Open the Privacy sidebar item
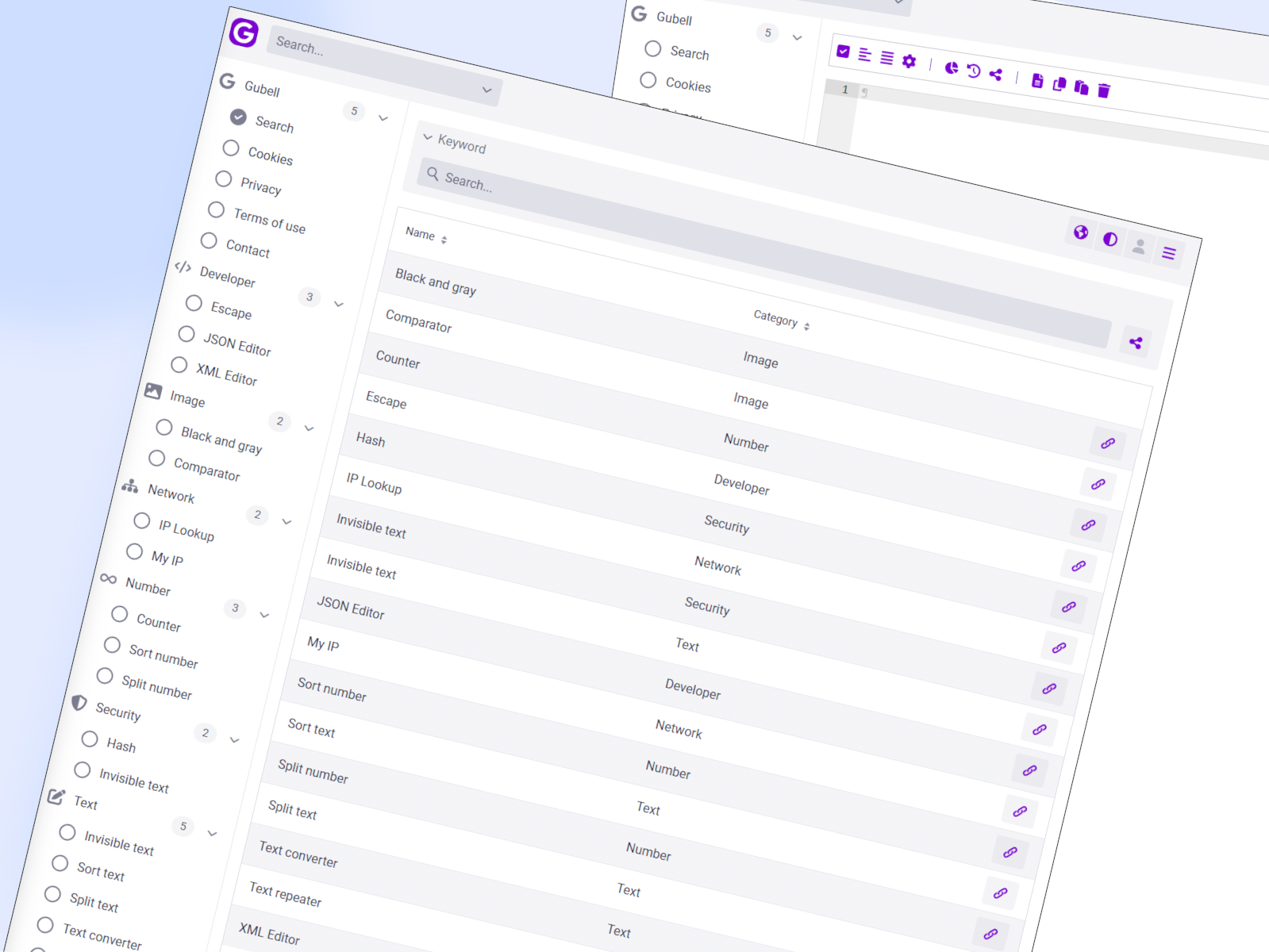The image size is (1269, 952). coord(260,186)
